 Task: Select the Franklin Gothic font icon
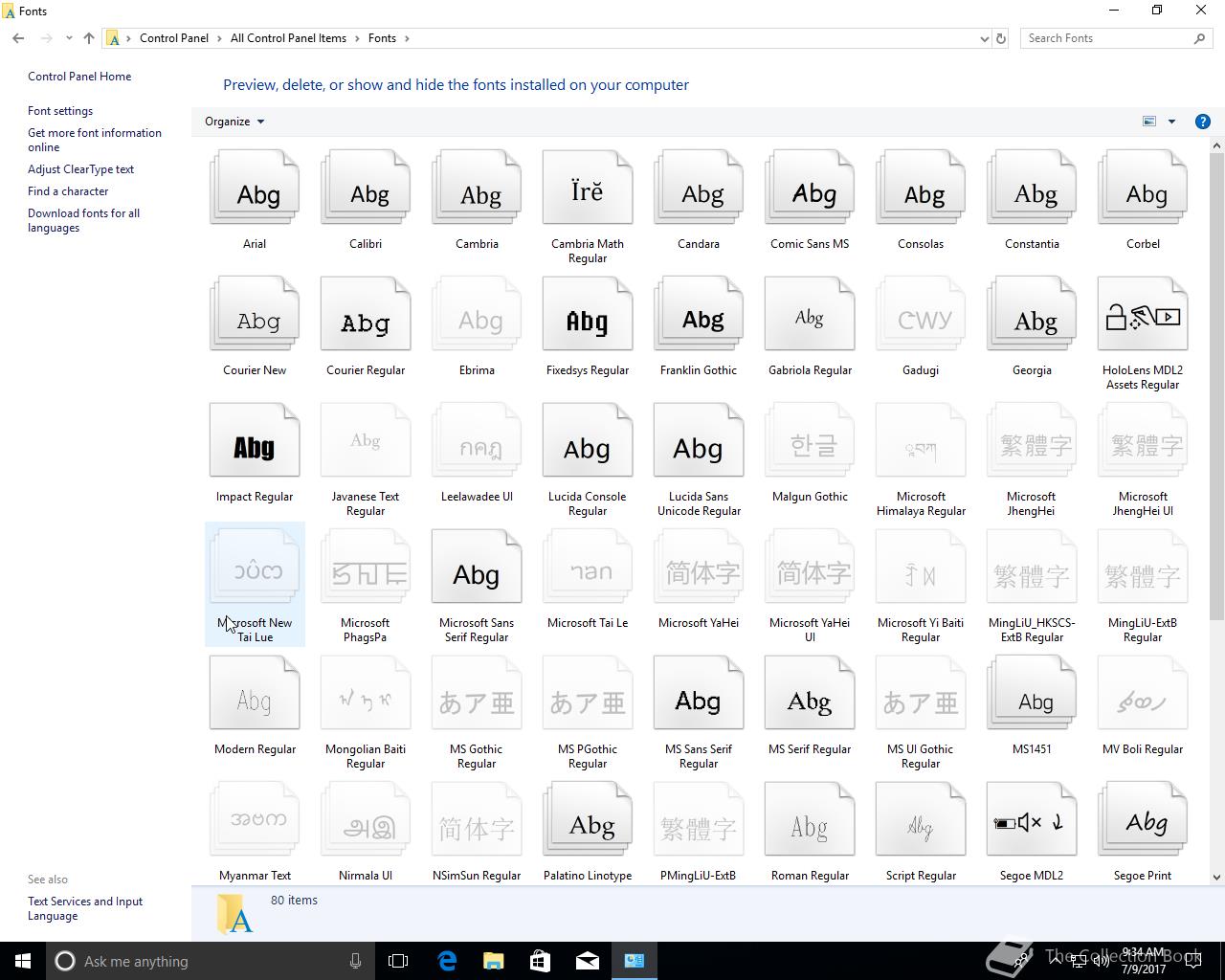click(x=699, y=314)
